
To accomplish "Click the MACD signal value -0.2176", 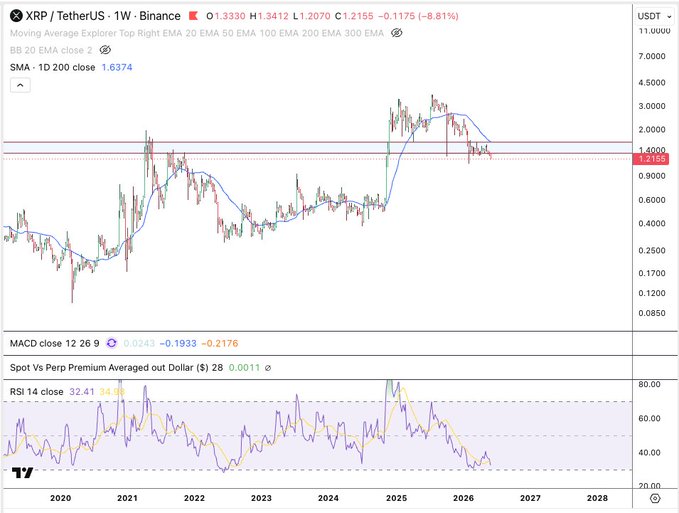I will click(x=220, y=344).
